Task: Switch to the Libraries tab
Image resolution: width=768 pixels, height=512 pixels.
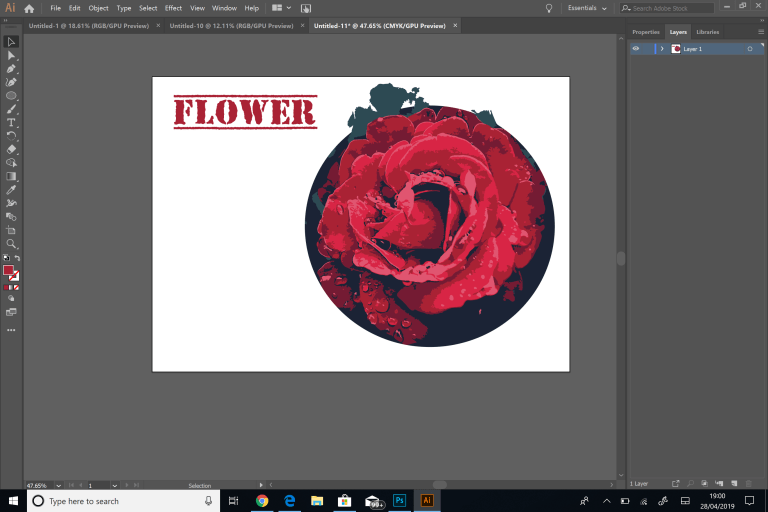Action: pyautogui.click(x=708, y=32)
